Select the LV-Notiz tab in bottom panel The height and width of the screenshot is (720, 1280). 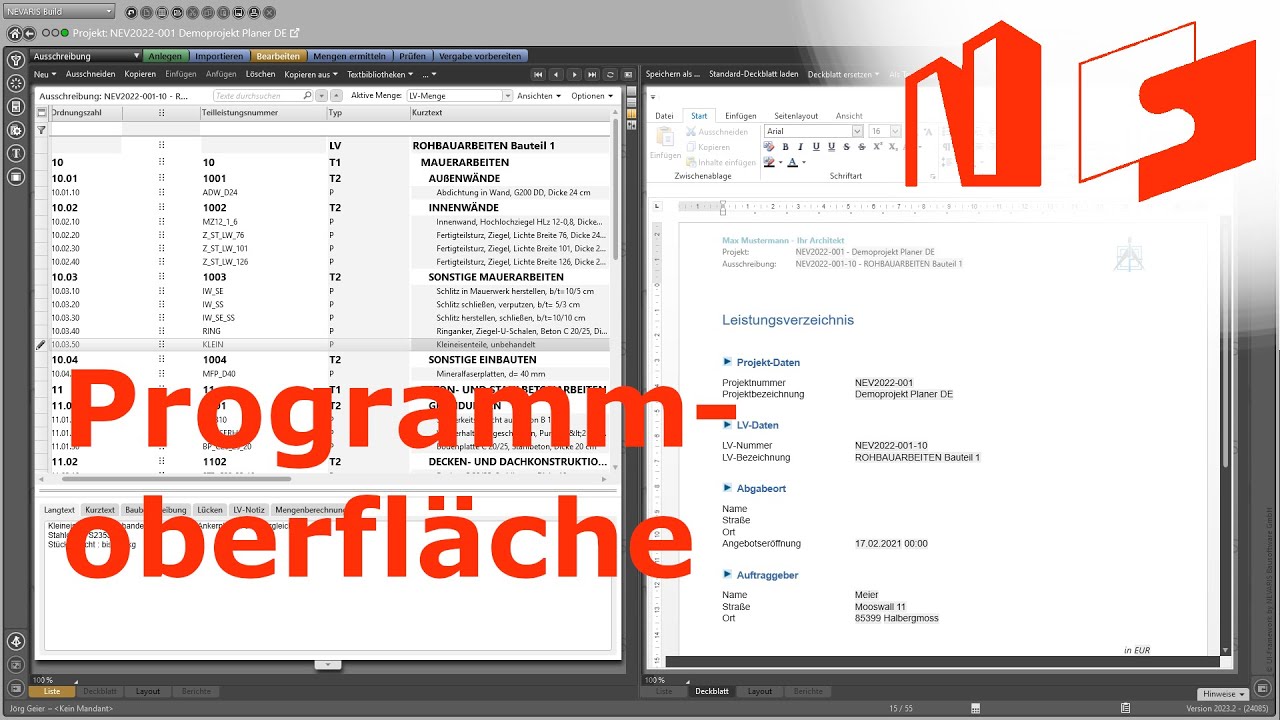[x=249, y=510]
